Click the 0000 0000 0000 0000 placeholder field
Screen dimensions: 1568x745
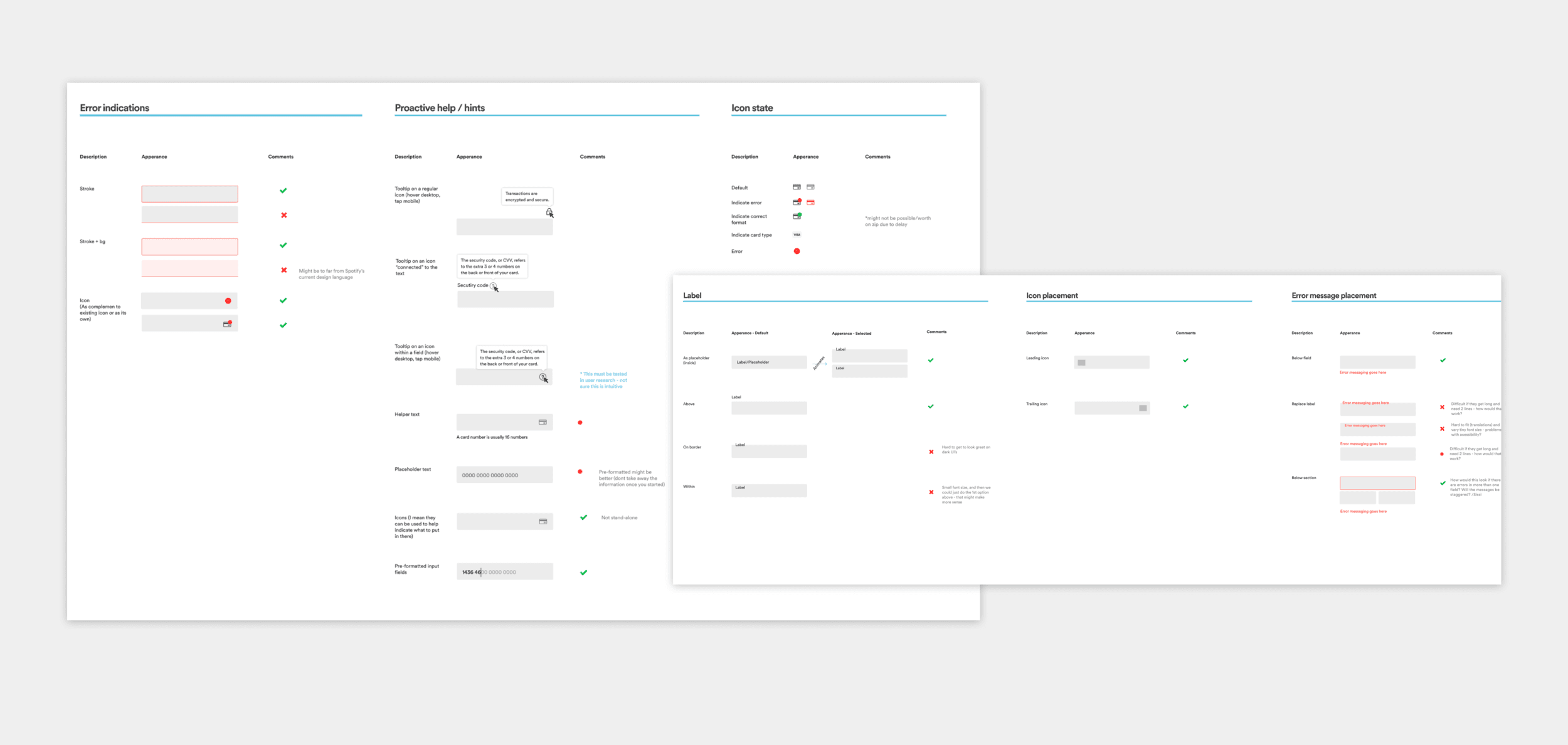pyautogui.click(x=504, y=475)
